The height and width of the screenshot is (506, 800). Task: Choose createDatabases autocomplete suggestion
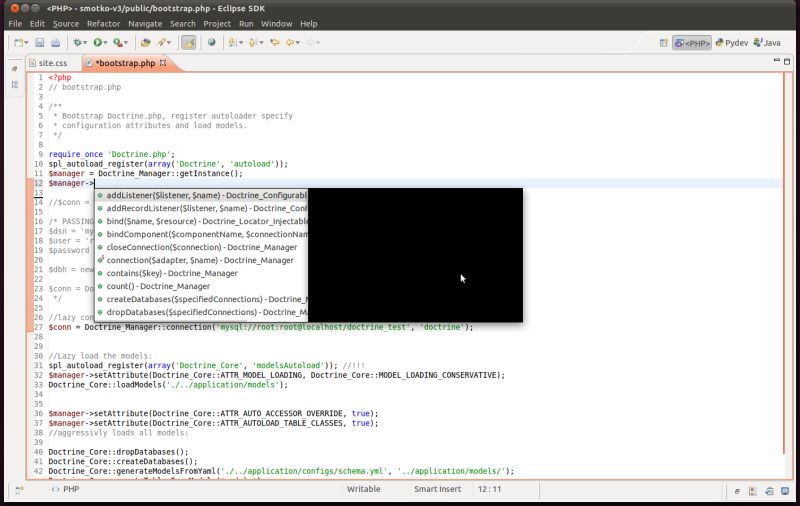click(202, 299)
